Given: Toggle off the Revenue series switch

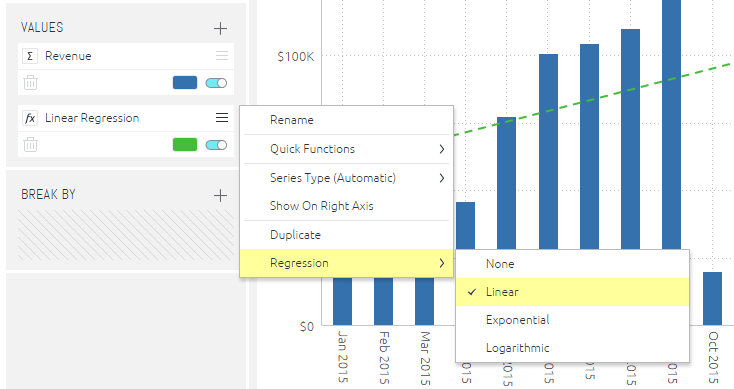Looking at the screenshot, I should (216, 83).
